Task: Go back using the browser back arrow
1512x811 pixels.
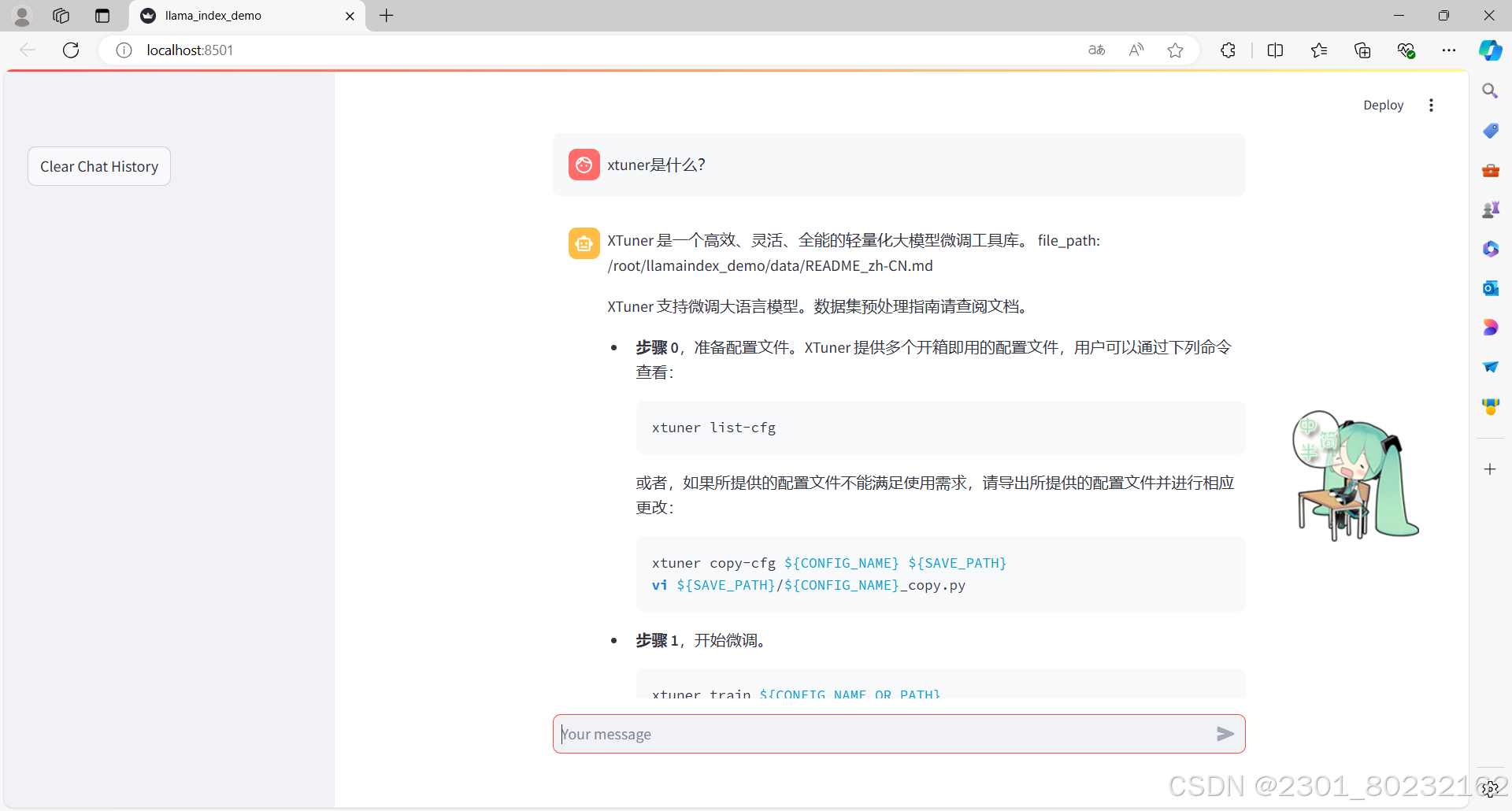Action: (28, 50)
